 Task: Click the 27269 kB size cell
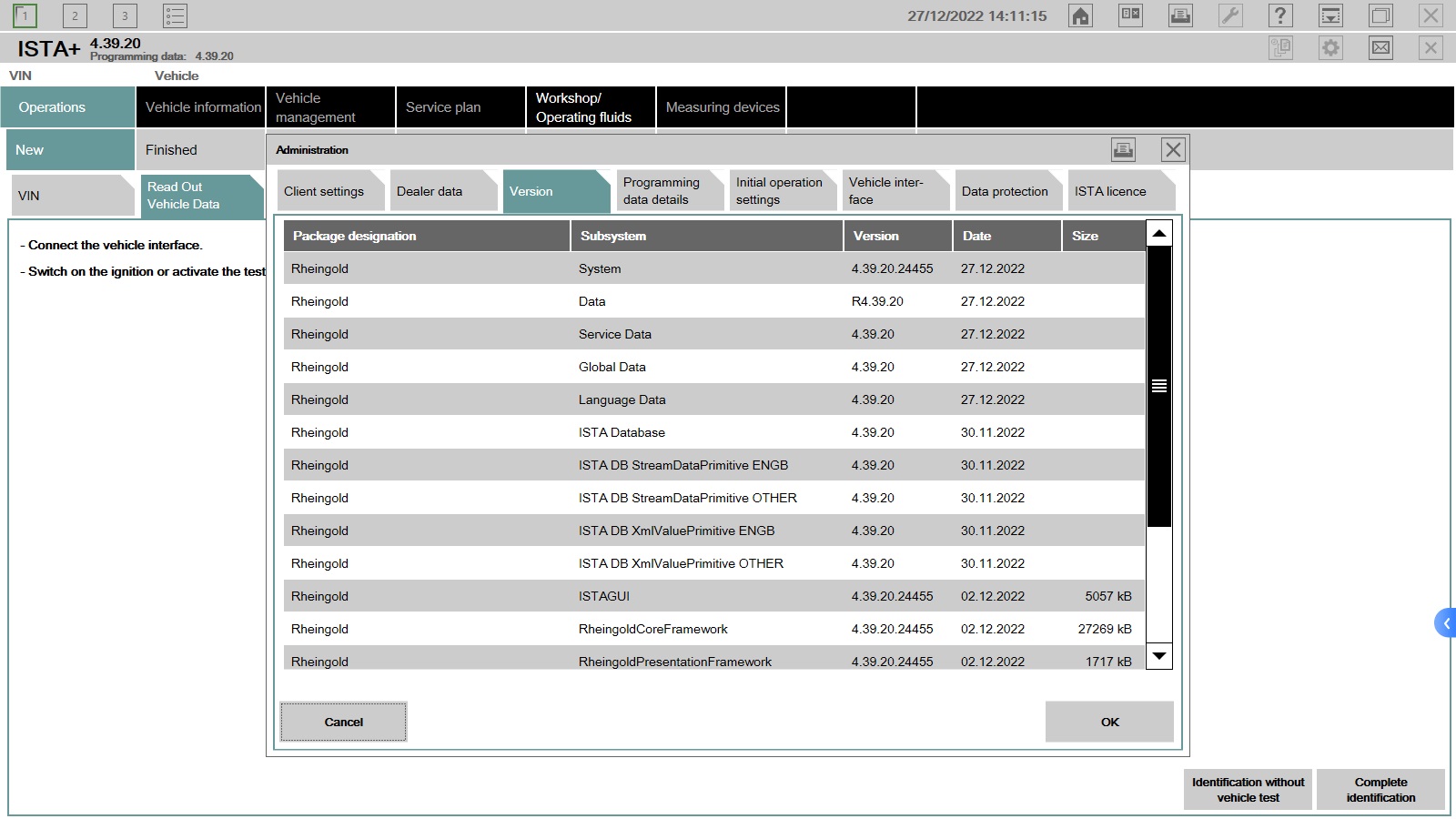tap(1105, 629)
